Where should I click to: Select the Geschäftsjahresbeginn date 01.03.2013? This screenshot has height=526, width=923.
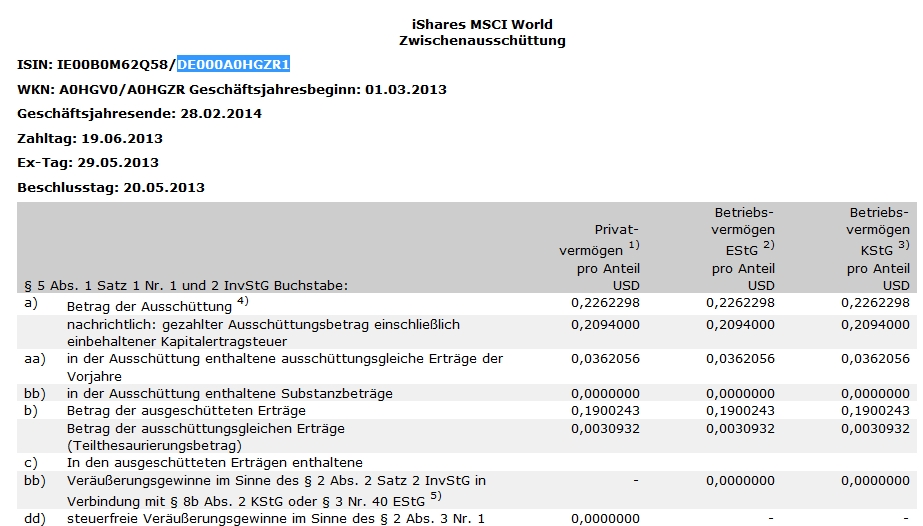coord(406,90)
